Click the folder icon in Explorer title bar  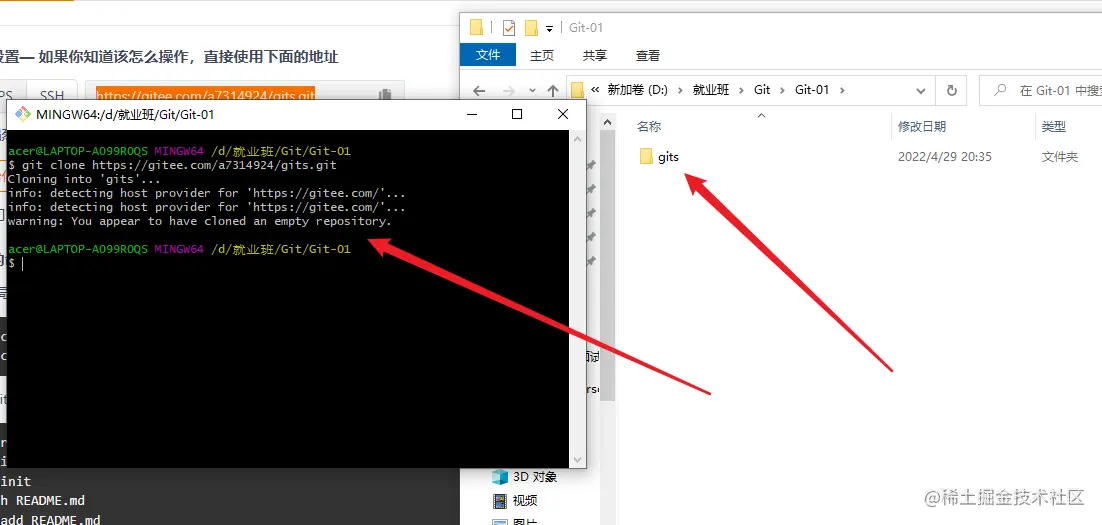(x=477, y=27)
